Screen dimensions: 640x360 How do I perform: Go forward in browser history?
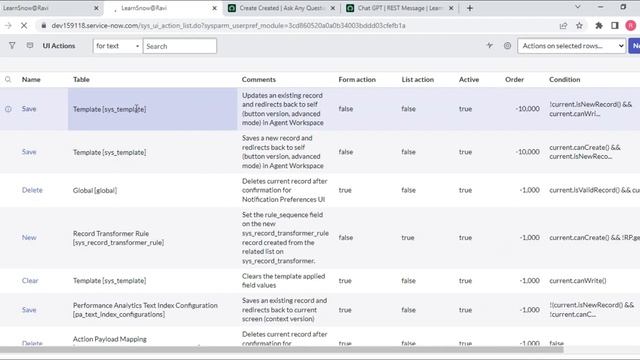[8, 25]
